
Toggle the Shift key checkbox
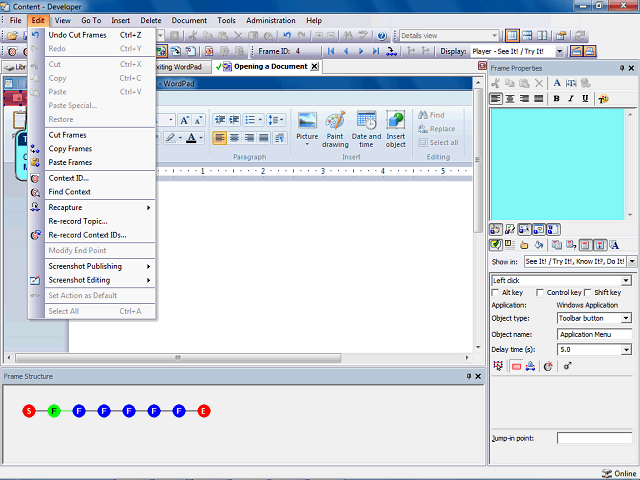[588, 293]
